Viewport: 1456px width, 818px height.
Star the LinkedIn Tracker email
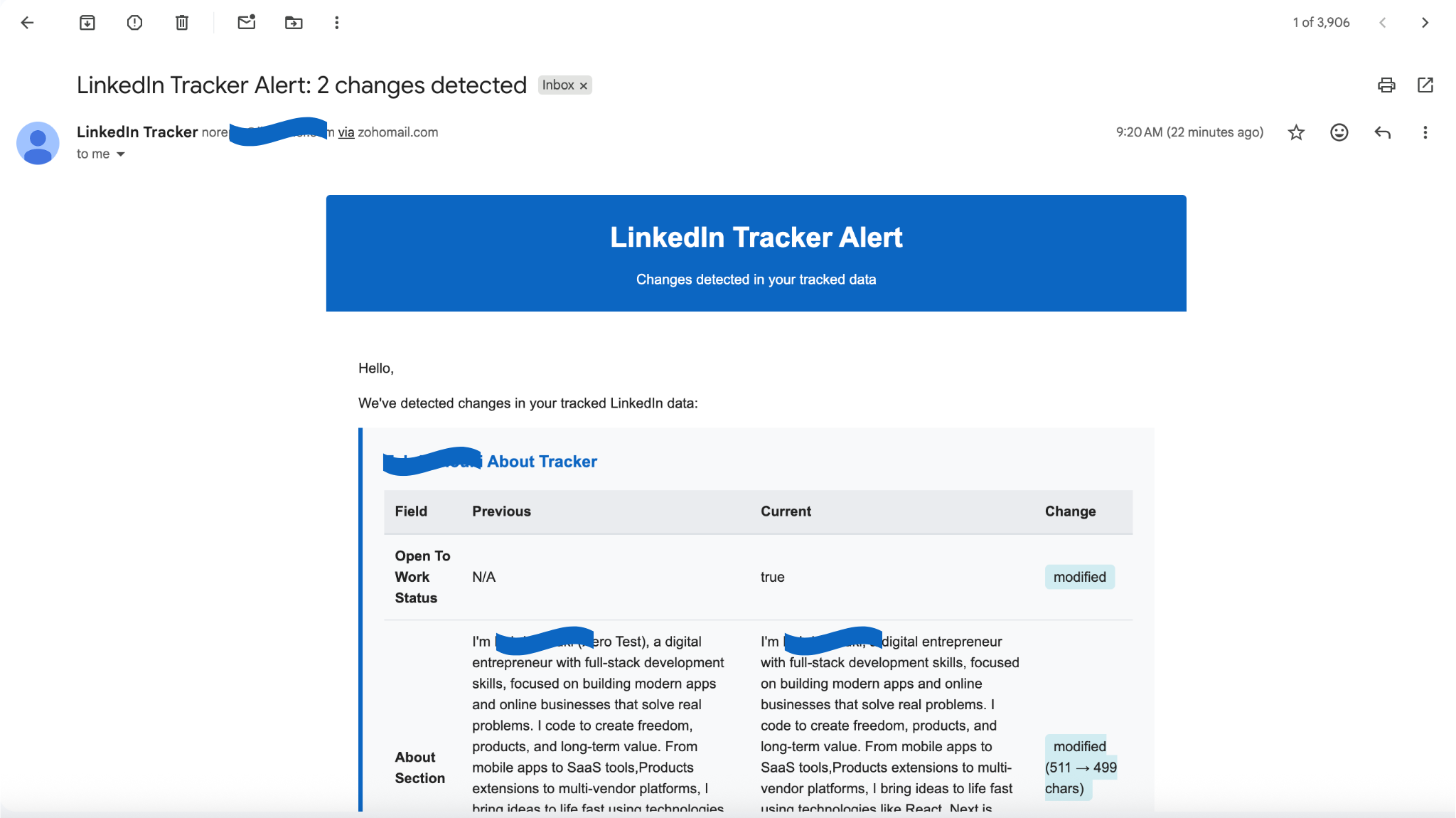coord(1295,132)
